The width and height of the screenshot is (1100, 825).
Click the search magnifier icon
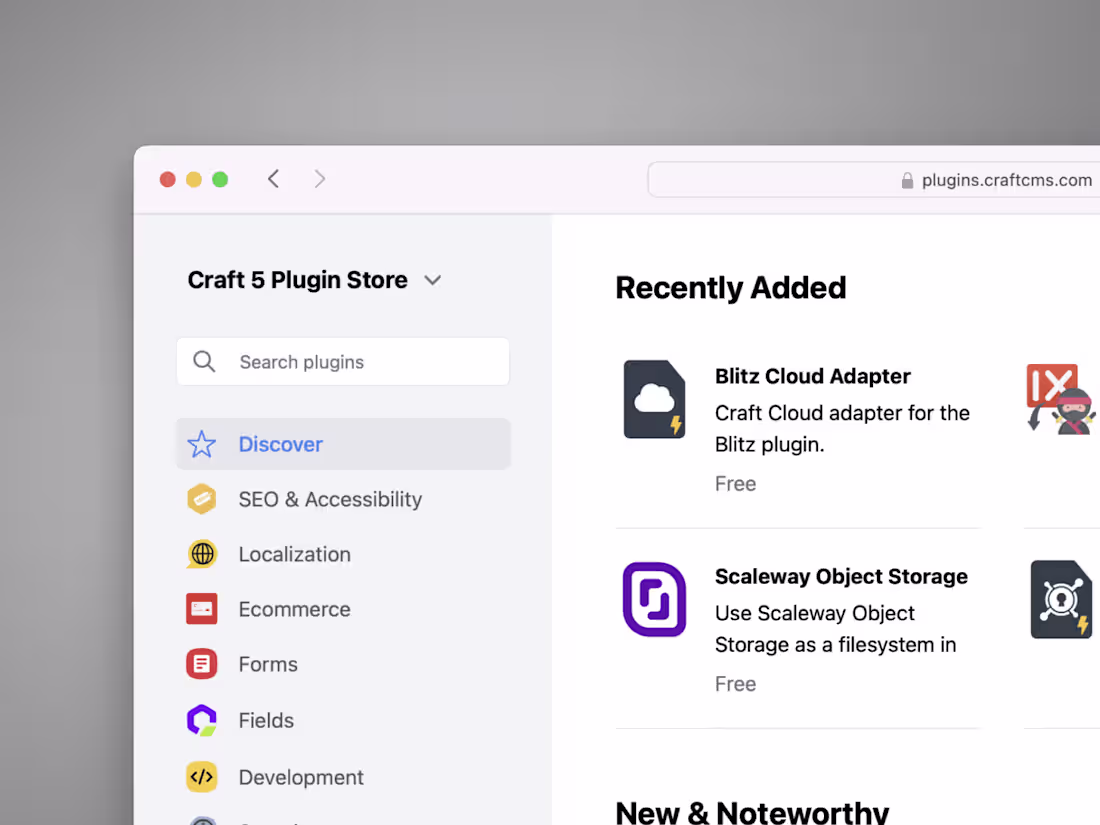click(x=204, y=361)
